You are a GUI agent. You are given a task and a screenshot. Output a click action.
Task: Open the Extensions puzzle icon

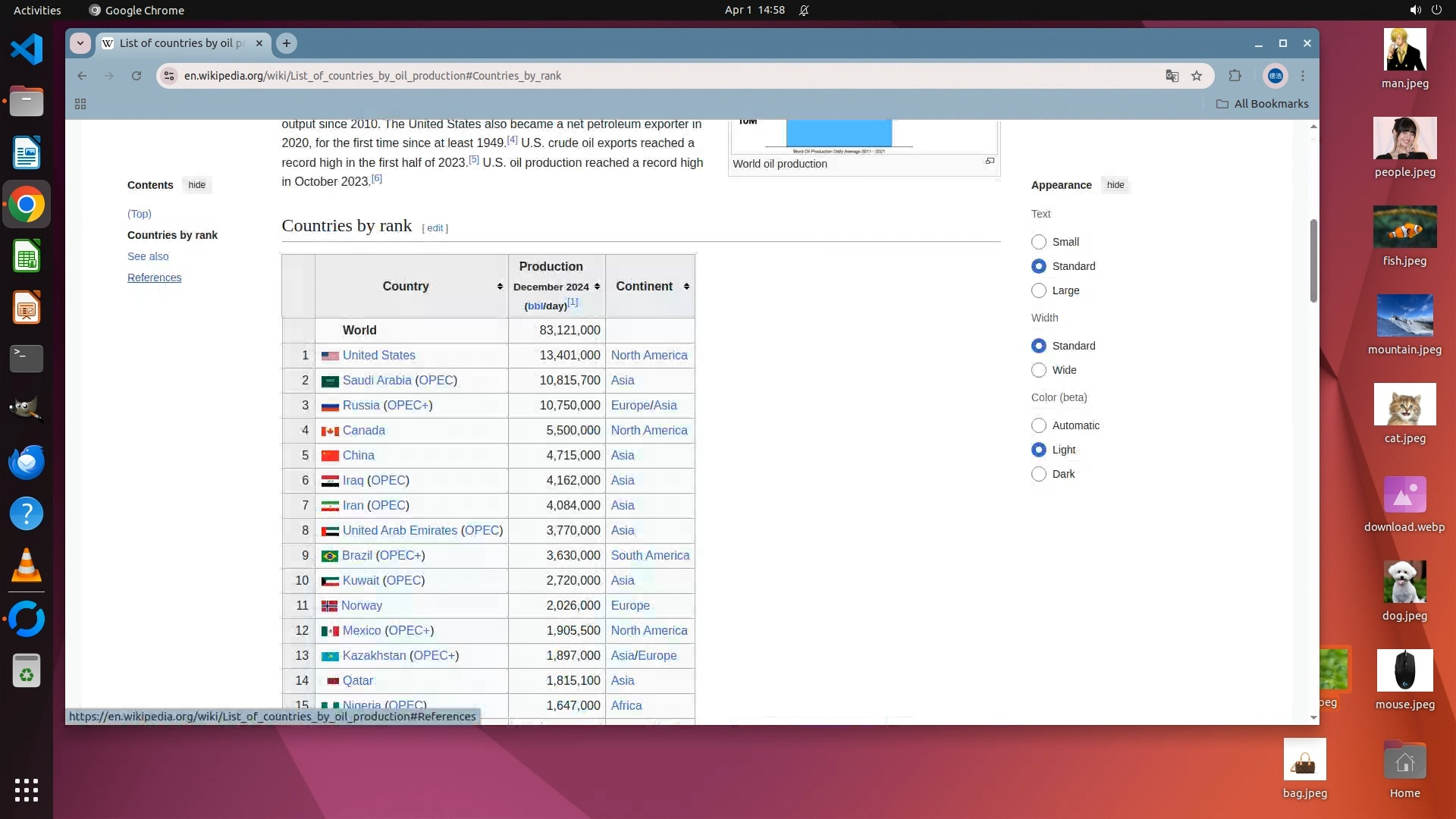pos(1235,76)
